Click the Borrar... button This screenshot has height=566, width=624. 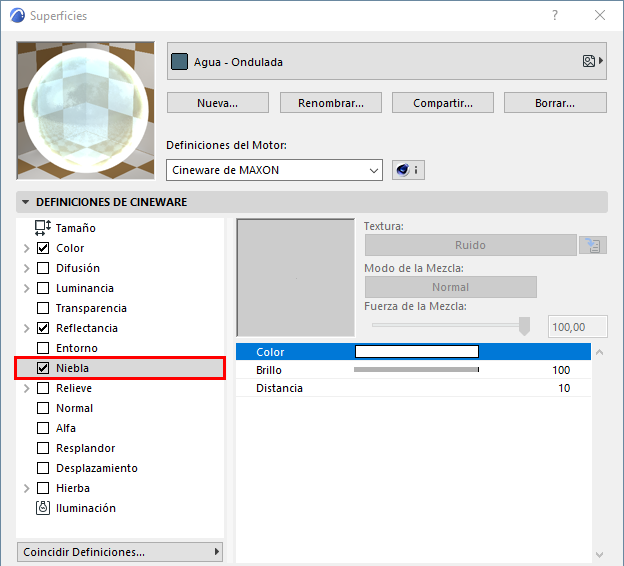click(555, 103)
